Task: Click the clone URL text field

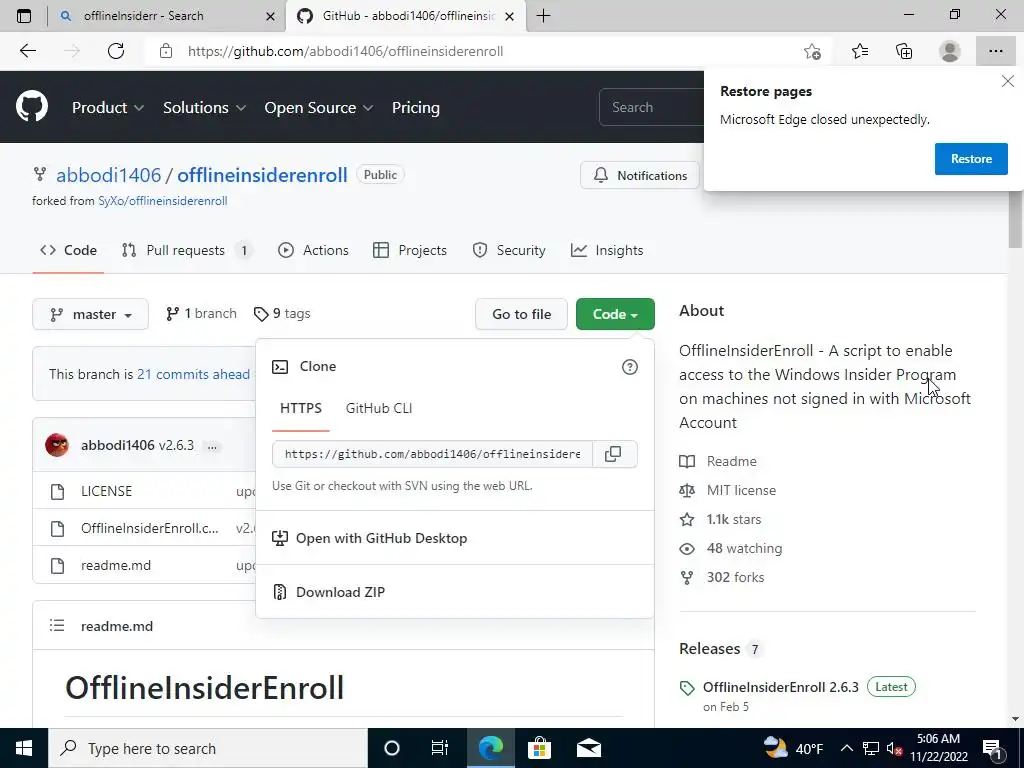Action: click(432, 454)
